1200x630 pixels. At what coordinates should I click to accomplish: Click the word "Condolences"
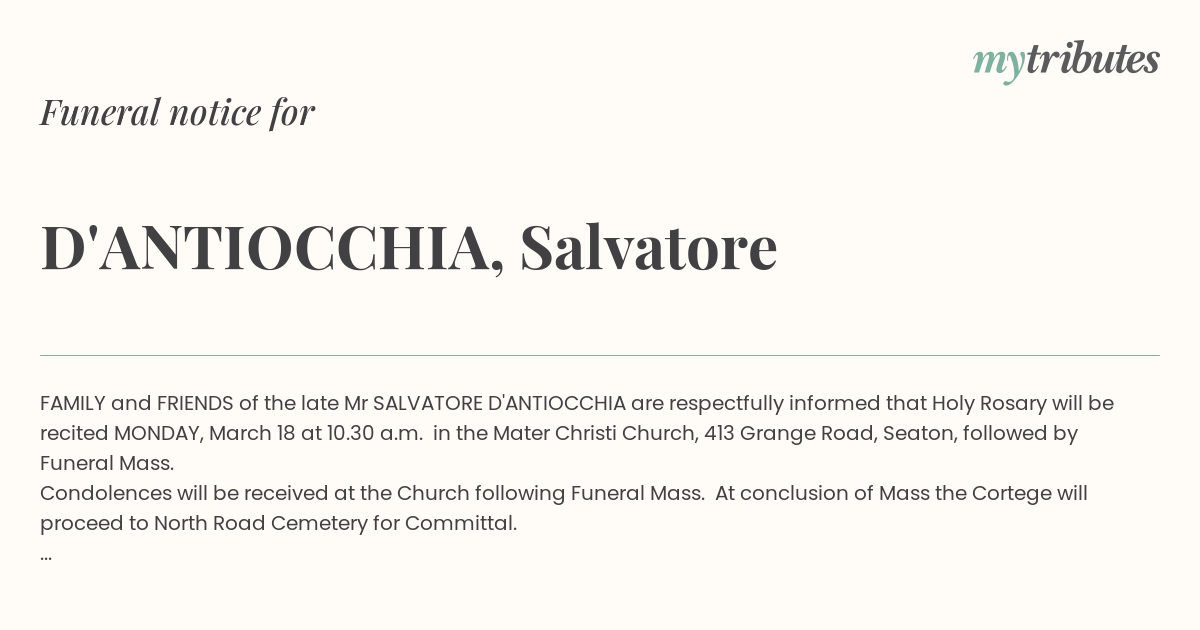click(x=106, y=494)
